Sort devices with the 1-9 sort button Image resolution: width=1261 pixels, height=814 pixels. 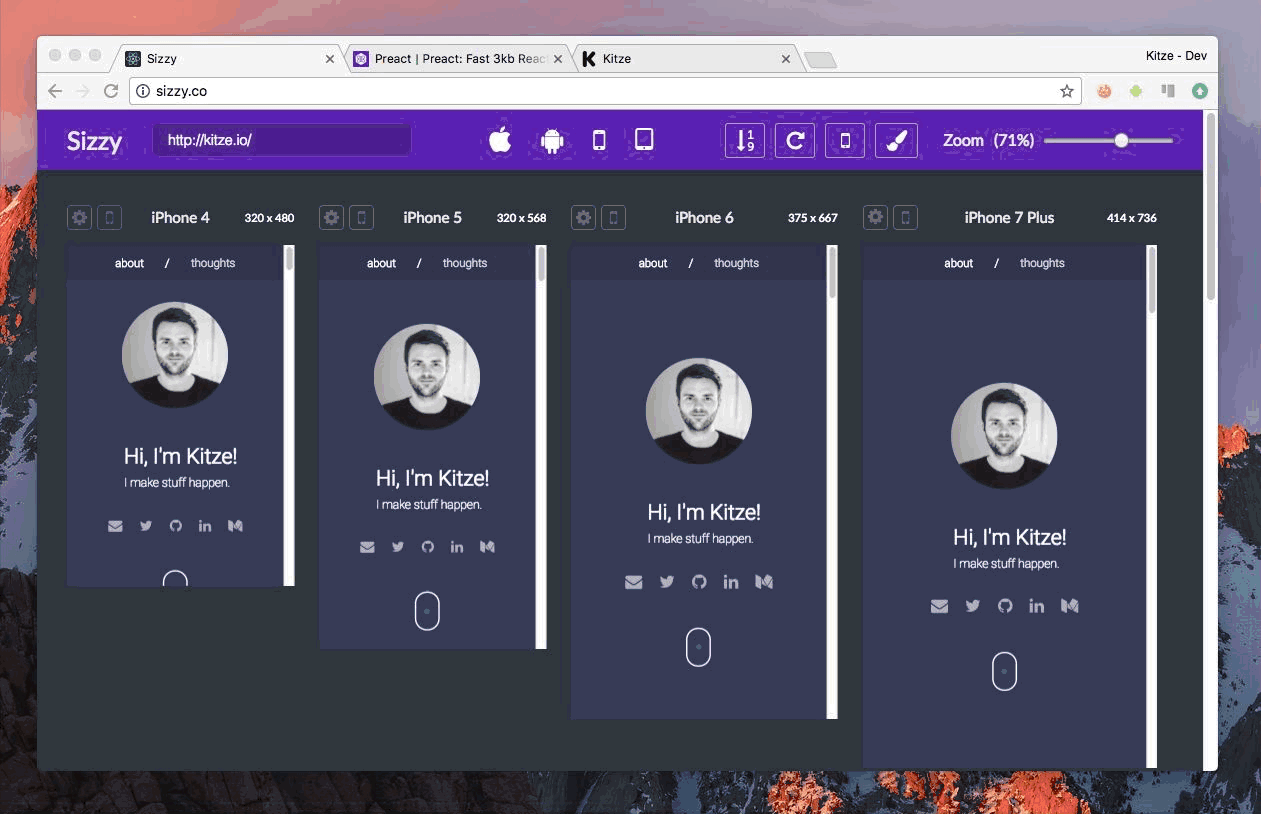pyautogui.click(x=744, y=140)
